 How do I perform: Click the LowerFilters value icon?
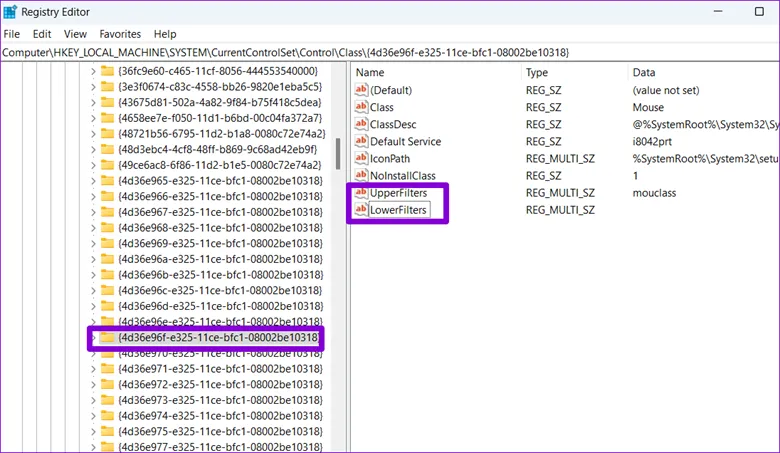361,210
